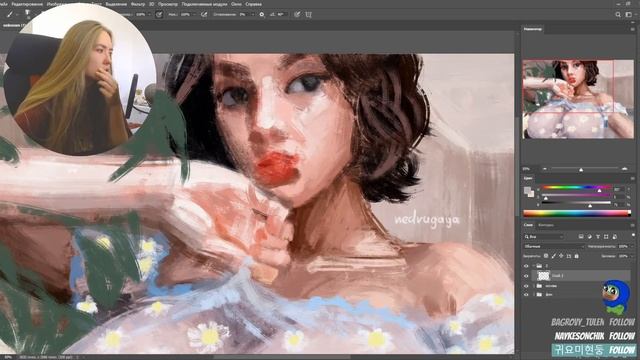The width and height of the screenshot is (640, 360).
Task: Toggle the airbrush build-up icon
Action: (x=204, y=14)
